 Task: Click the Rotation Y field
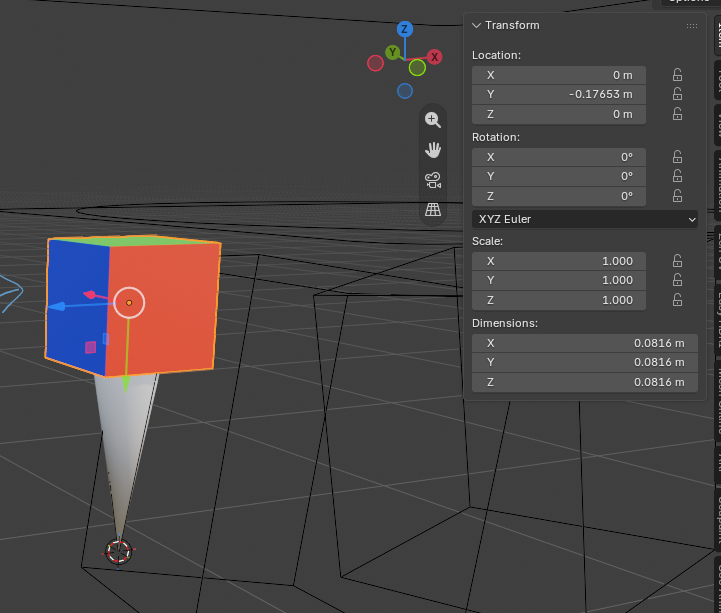559,176
